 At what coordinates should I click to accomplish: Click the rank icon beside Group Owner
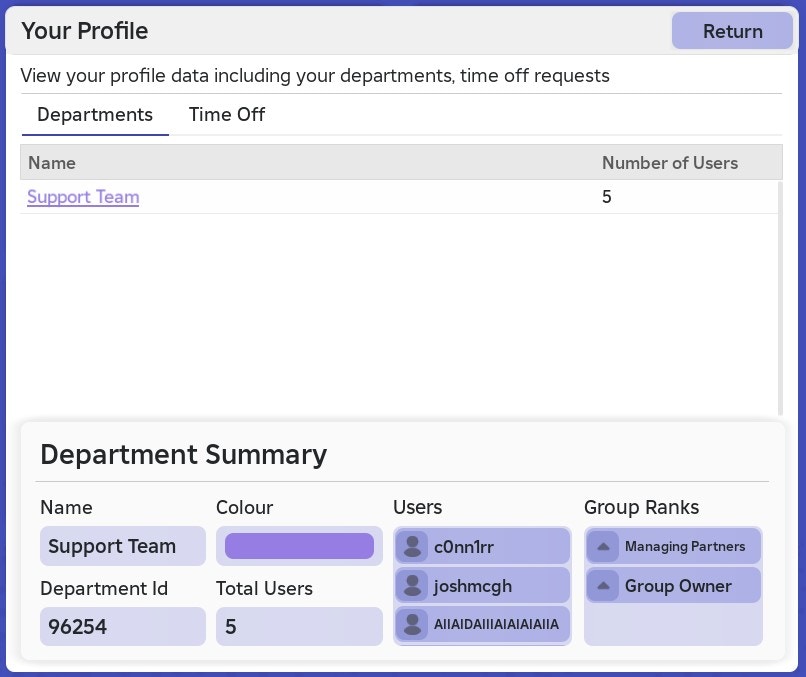(603, 585)
